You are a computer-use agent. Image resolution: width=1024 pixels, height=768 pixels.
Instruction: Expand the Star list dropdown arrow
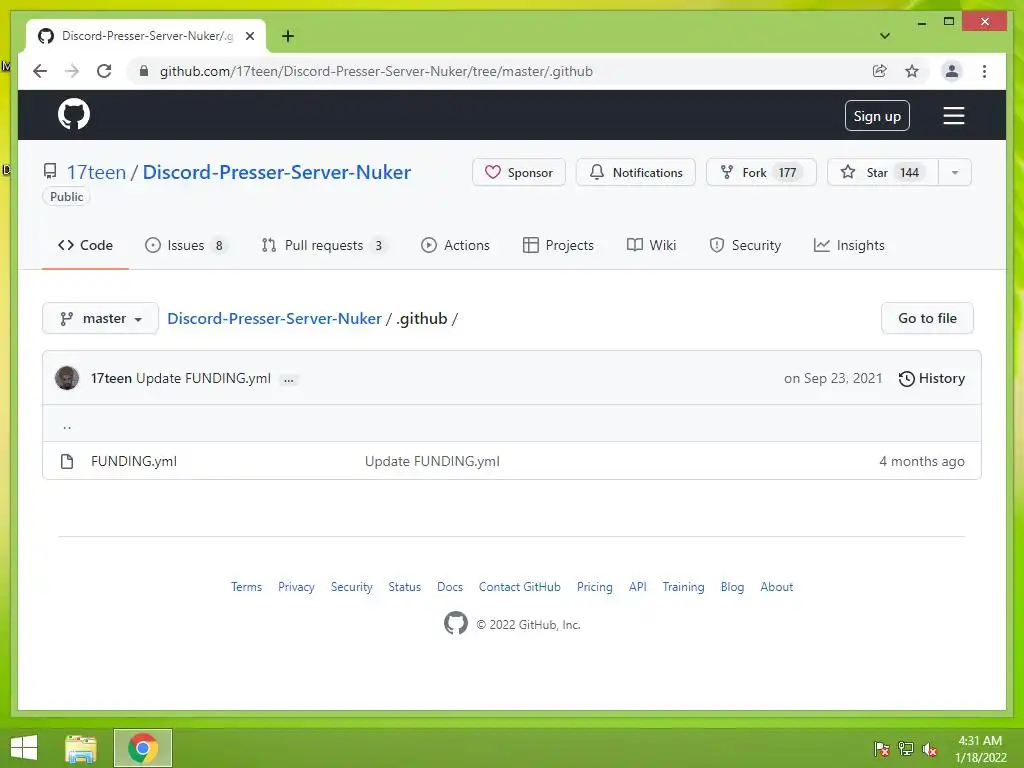tap(955, 172)
